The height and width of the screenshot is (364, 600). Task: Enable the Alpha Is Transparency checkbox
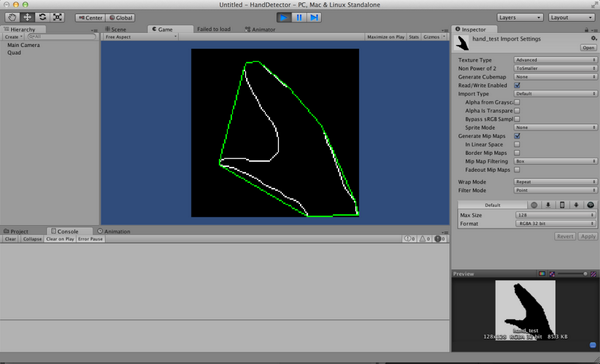(x=517, y=111)
